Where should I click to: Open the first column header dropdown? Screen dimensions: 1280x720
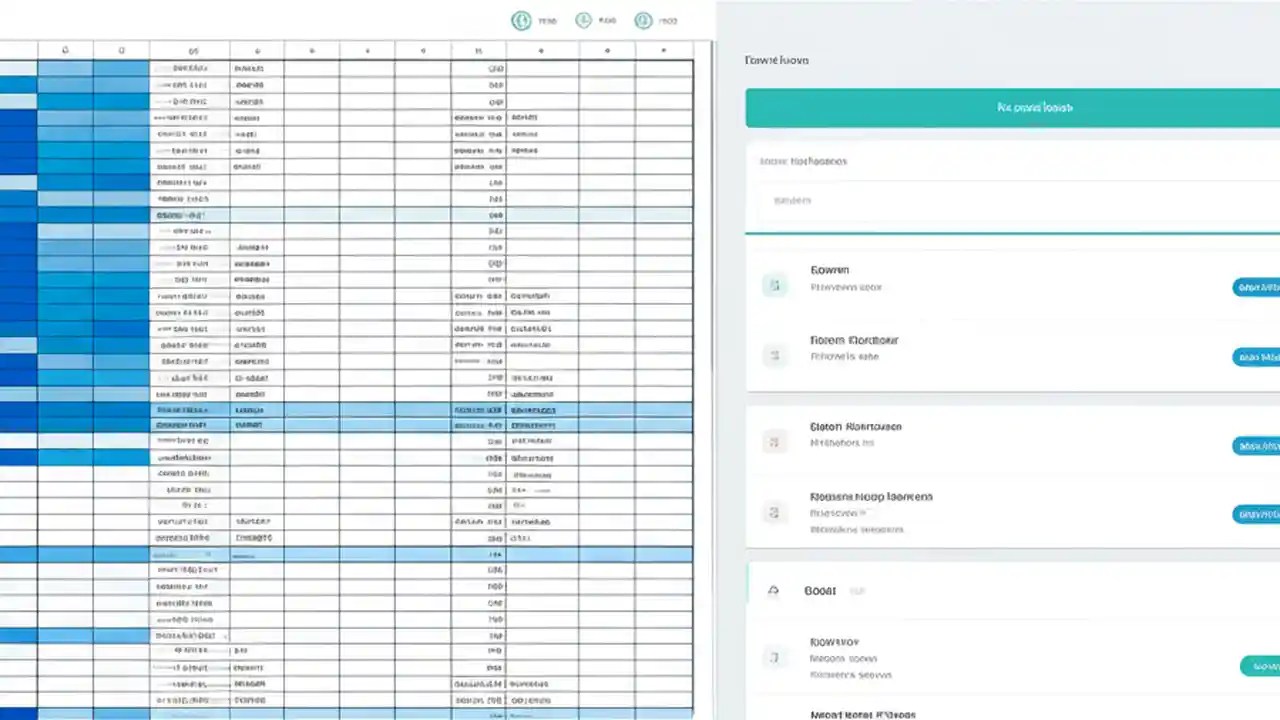click(65, 48)
